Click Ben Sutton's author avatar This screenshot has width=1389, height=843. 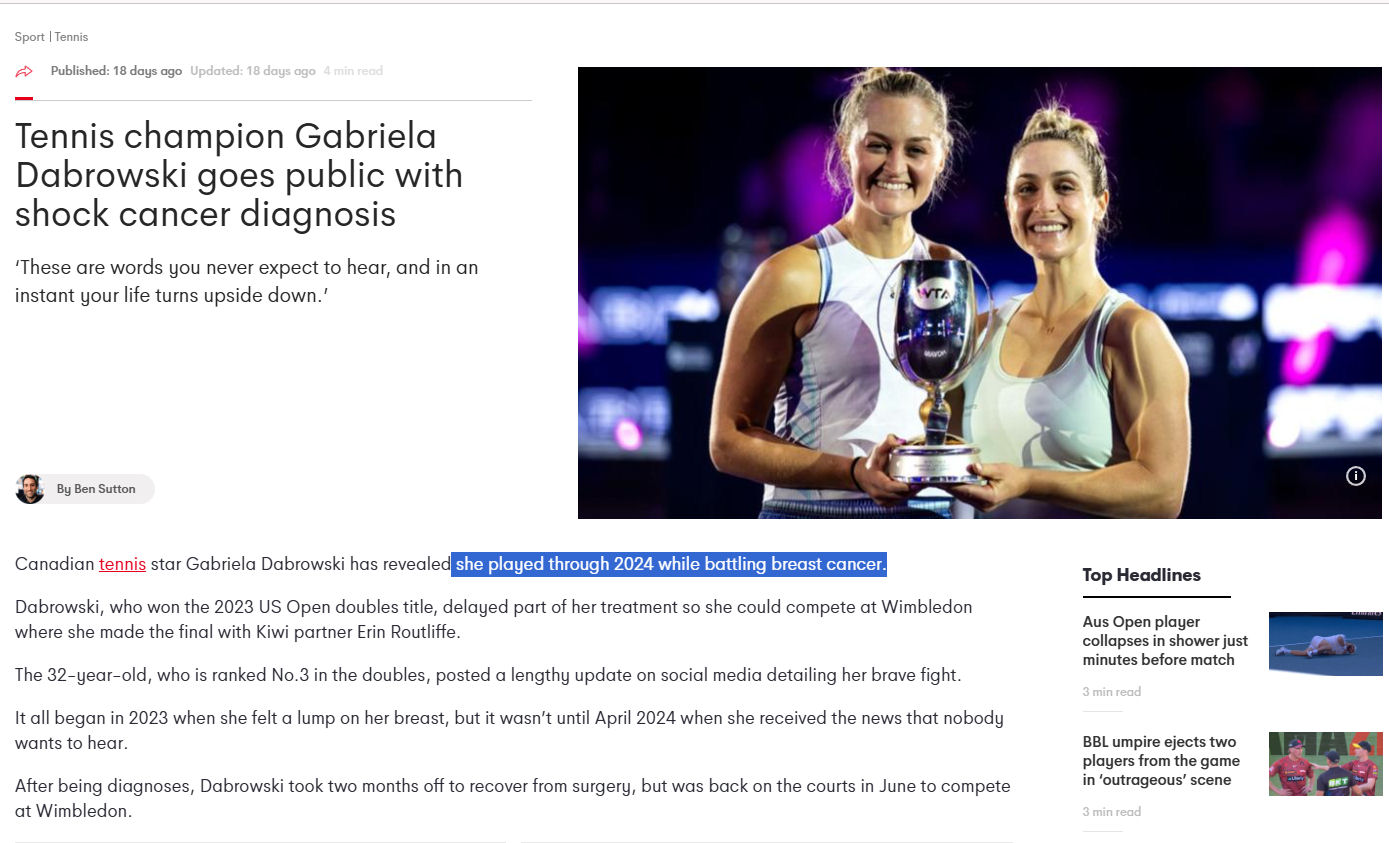(x=30, y=489)
